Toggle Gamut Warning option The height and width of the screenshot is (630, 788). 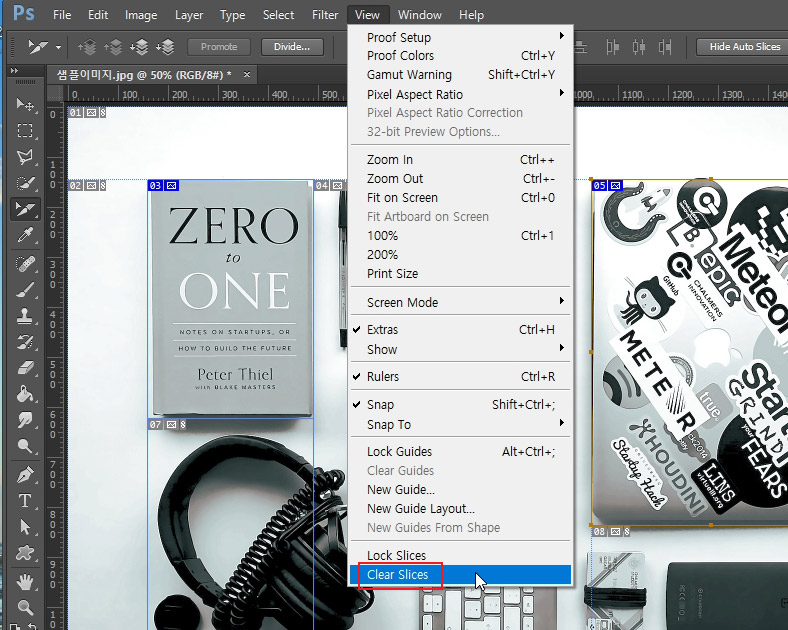point(460,75)
